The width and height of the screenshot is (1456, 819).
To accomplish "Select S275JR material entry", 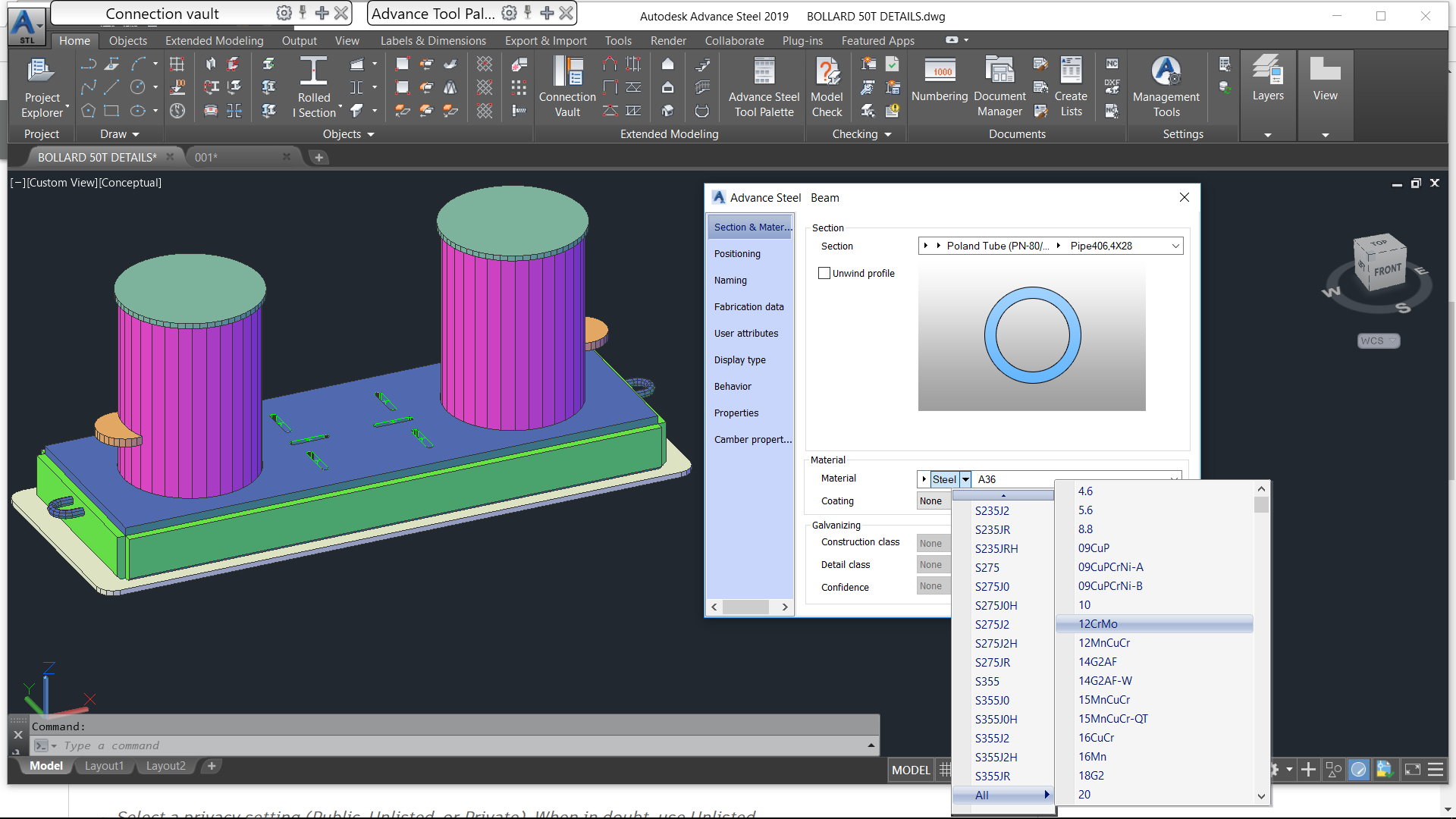I will 993,662.
